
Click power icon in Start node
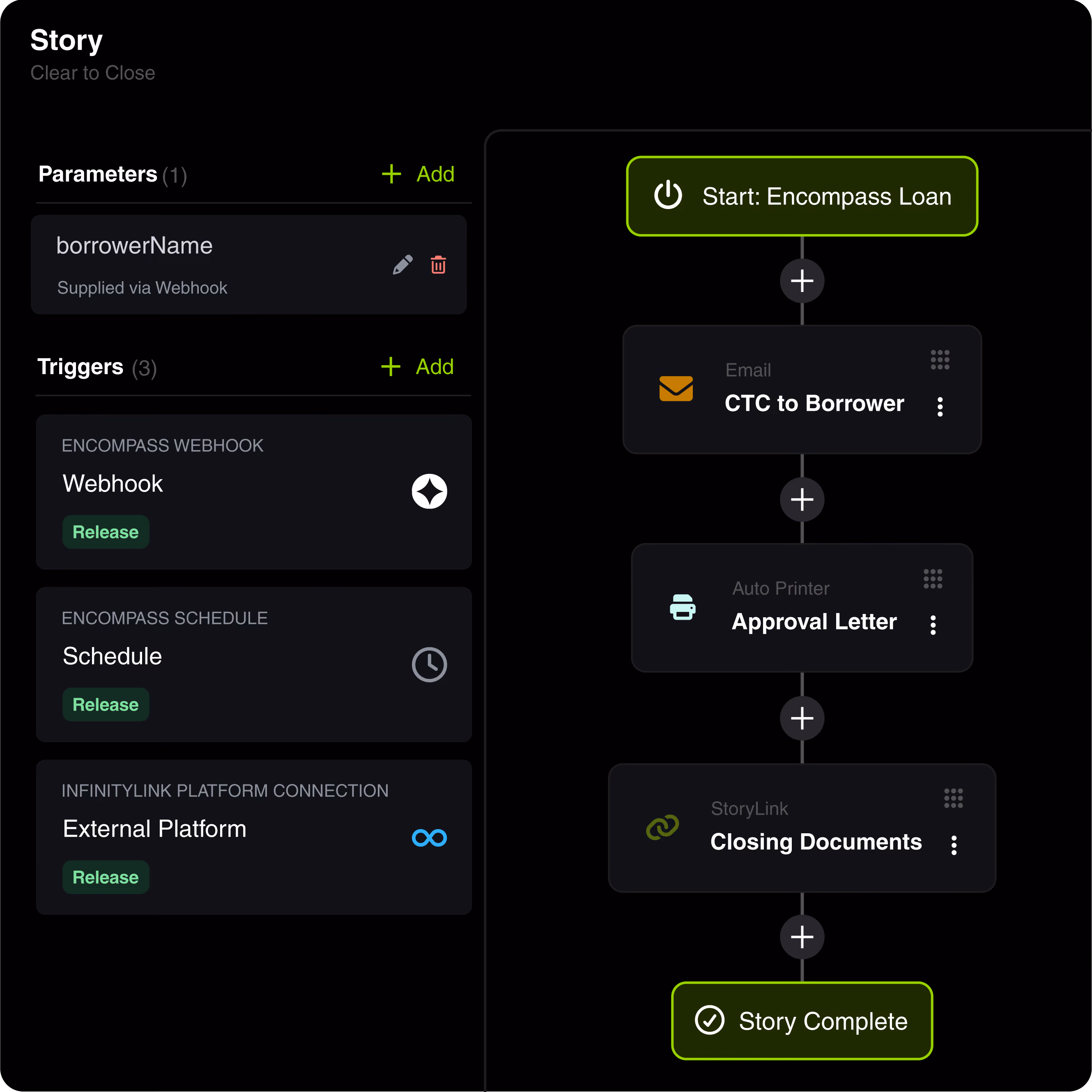pos(668,195)
